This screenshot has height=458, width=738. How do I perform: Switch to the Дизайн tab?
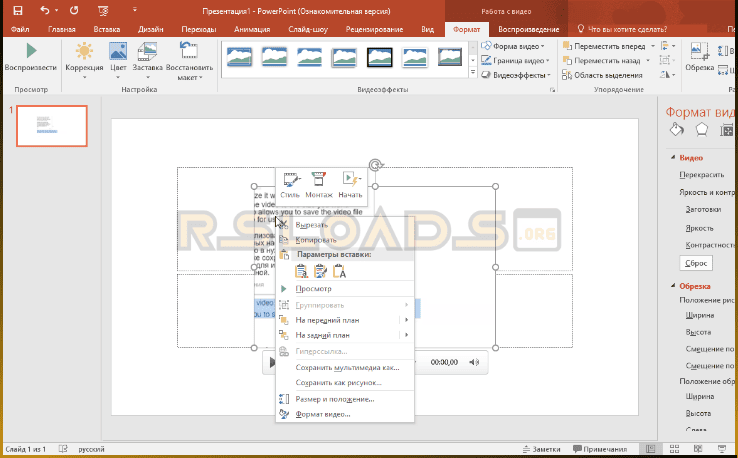(x=151, y=29)
